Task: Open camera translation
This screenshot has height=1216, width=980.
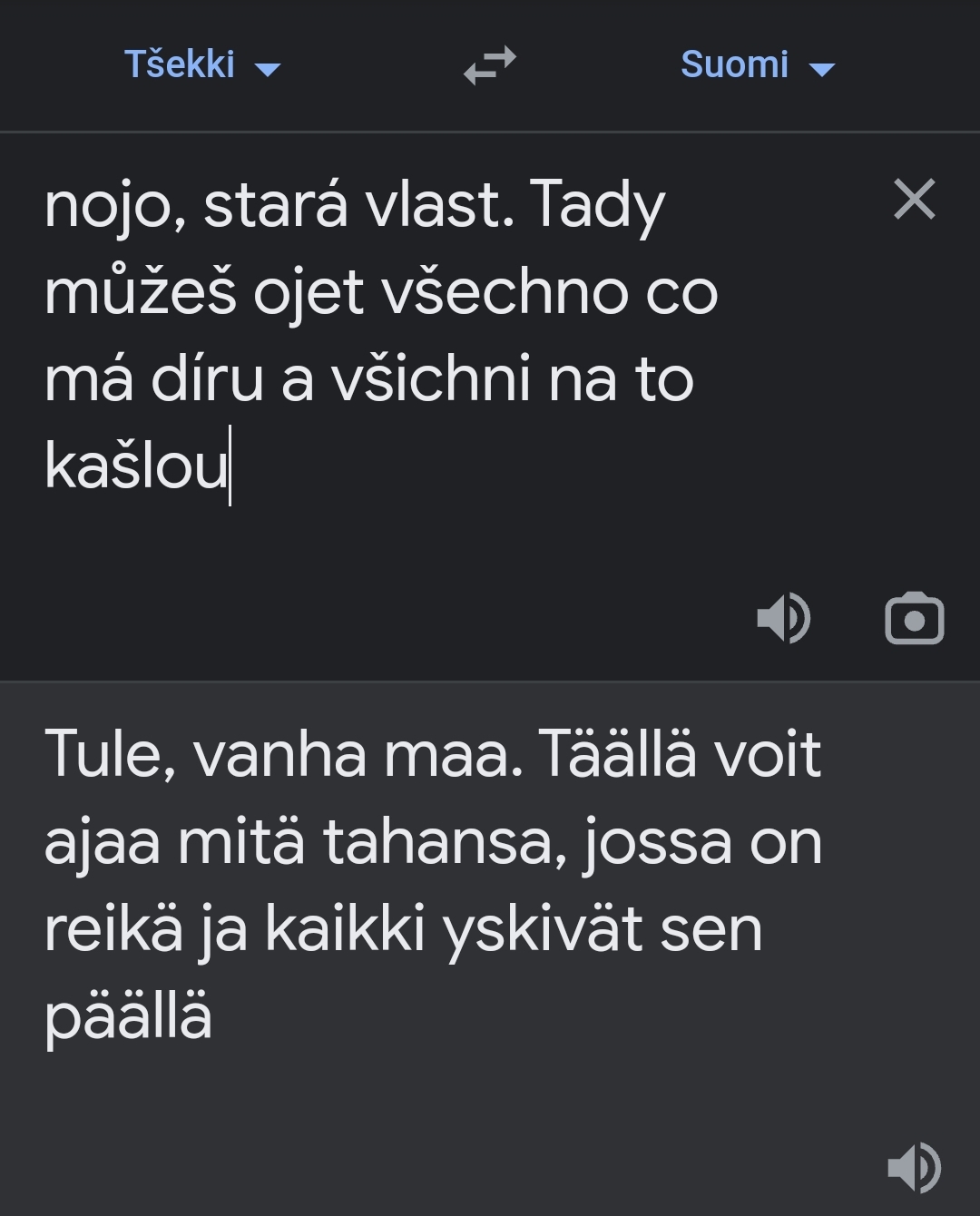Action: (x=914, y=619)
